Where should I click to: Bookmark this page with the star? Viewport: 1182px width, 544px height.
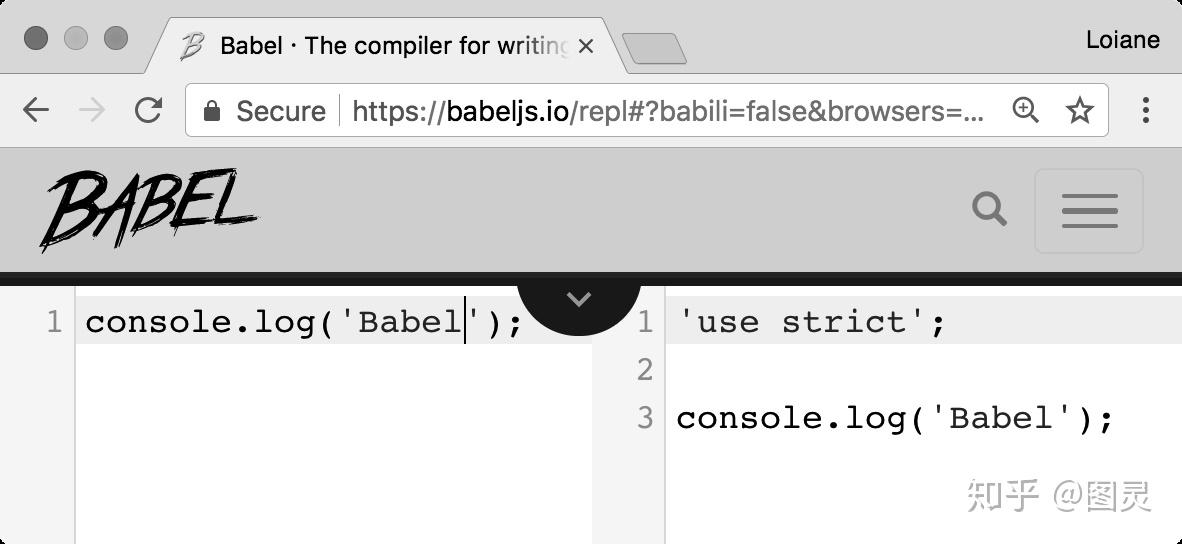click(x=1080, y=110)
